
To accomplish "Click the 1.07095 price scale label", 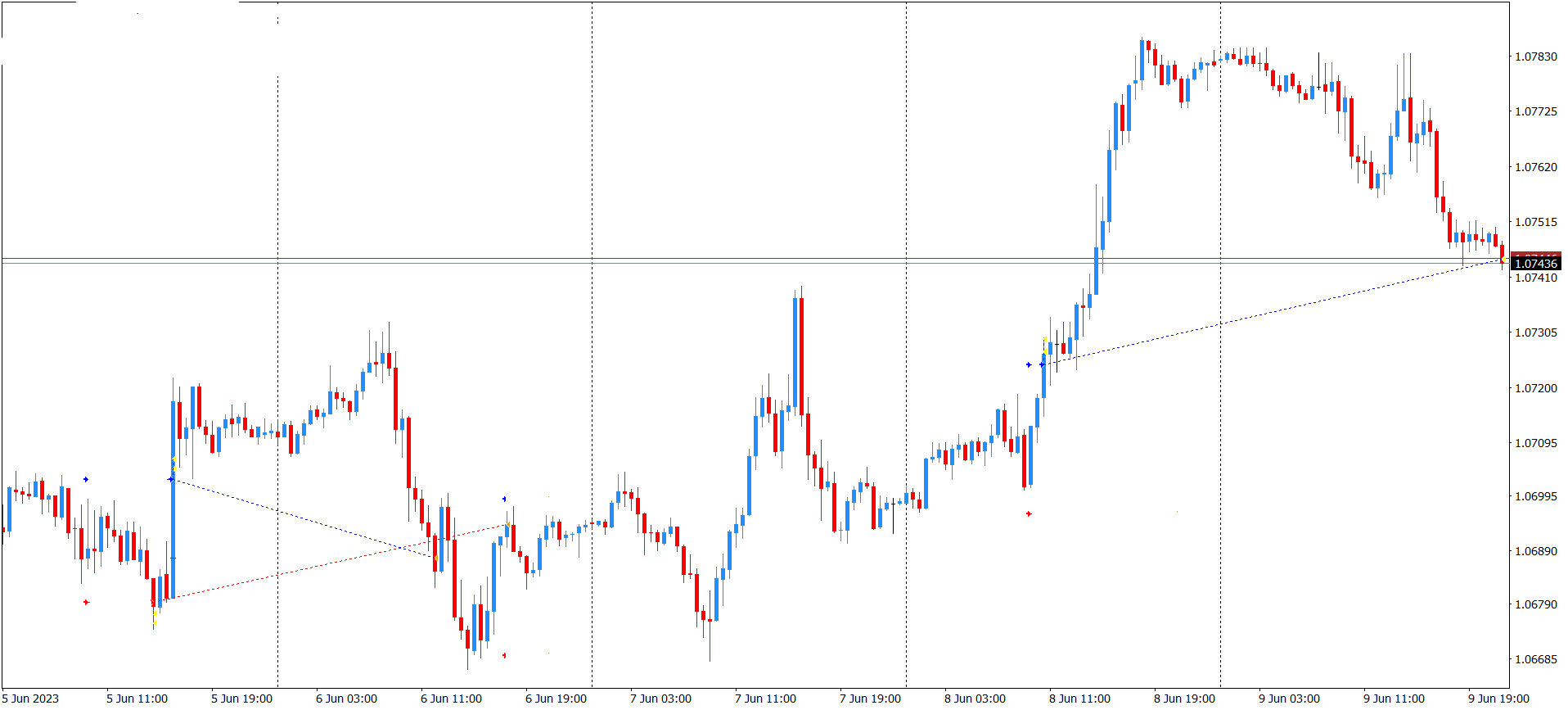I will point(1536,443).
